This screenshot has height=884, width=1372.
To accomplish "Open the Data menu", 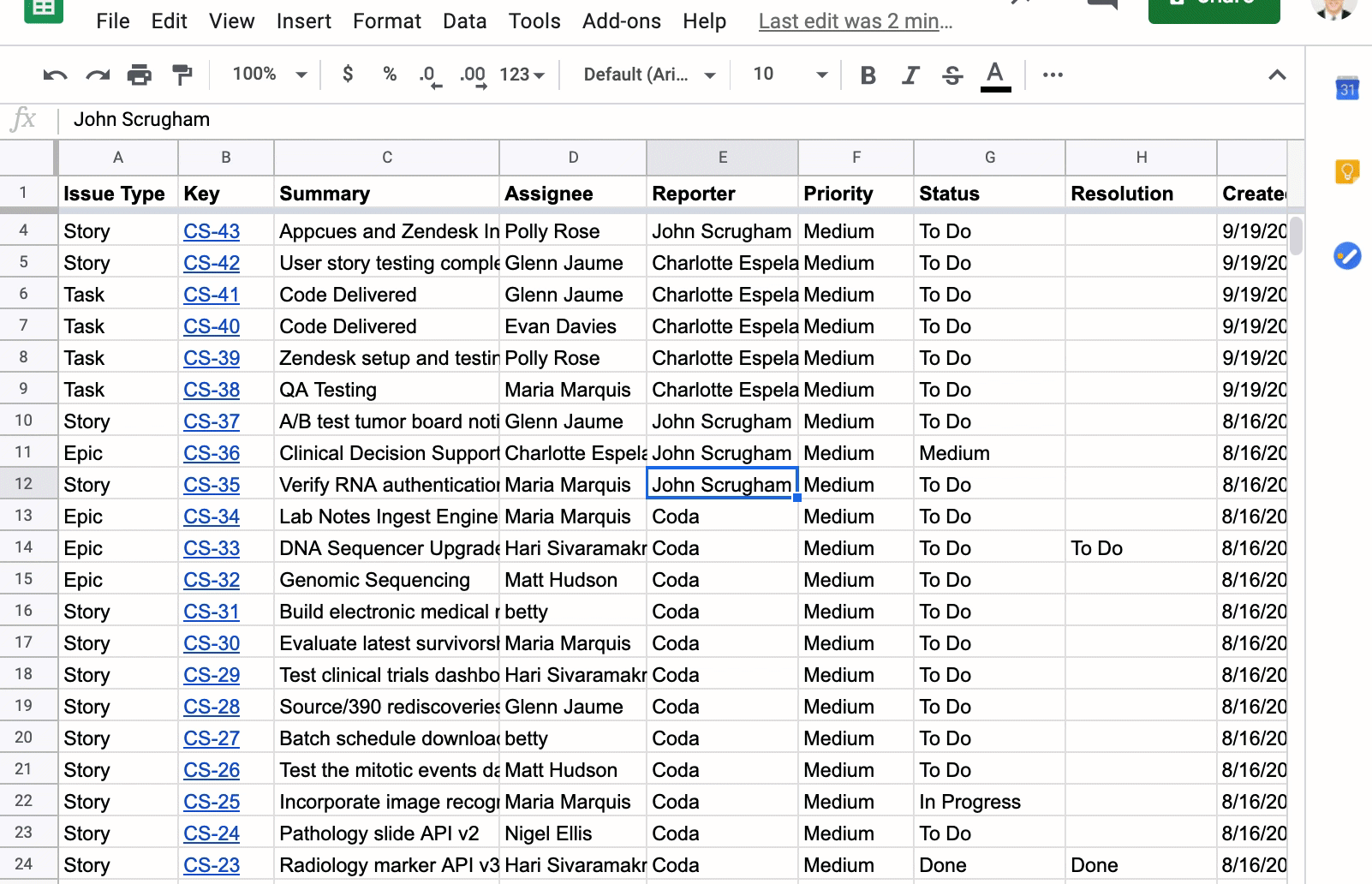I will (464, 21).
